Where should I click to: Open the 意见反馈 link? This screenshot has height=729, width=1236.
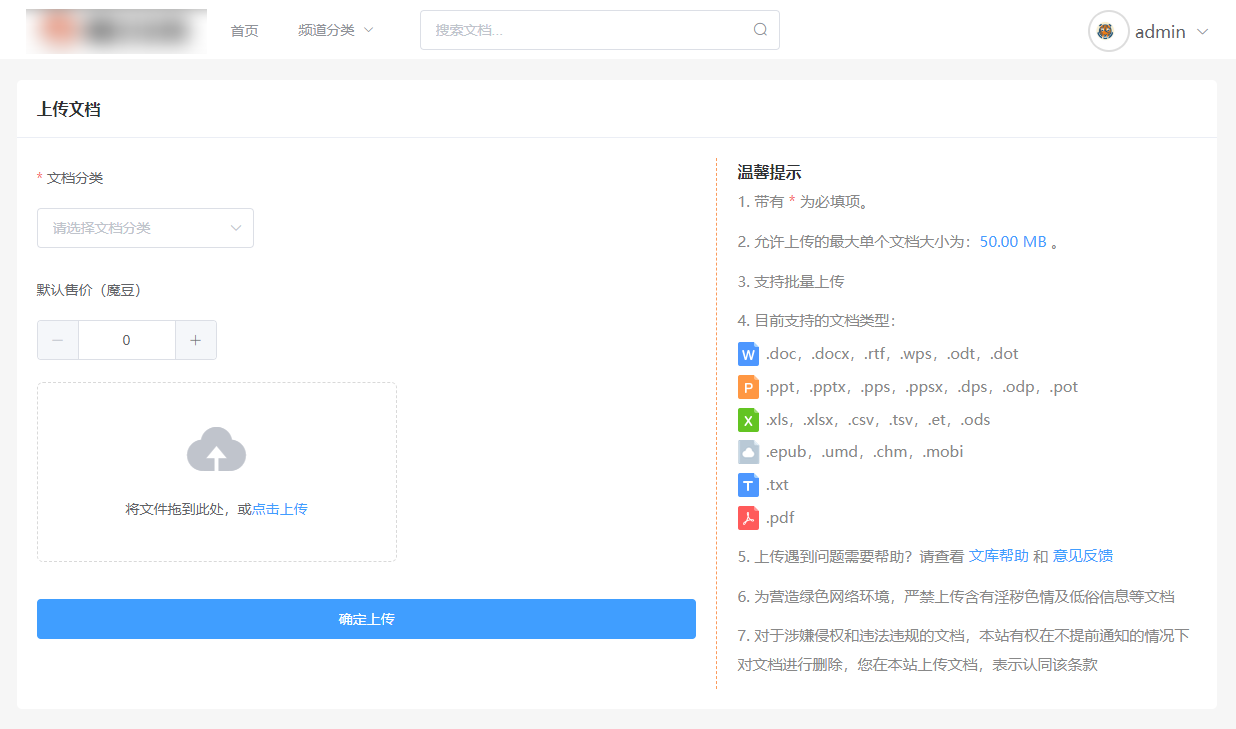coord(1083,556)
